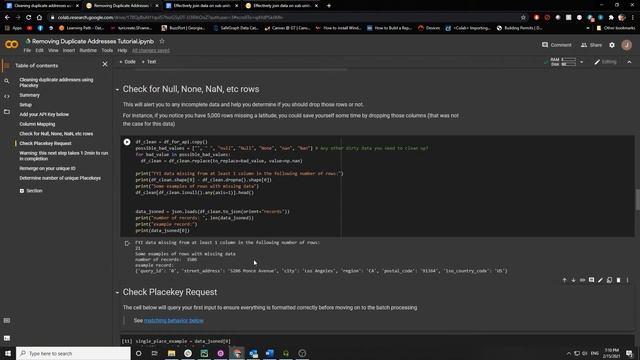Open the Tools menu
This screenshot has width=640, height=360.
107,51
